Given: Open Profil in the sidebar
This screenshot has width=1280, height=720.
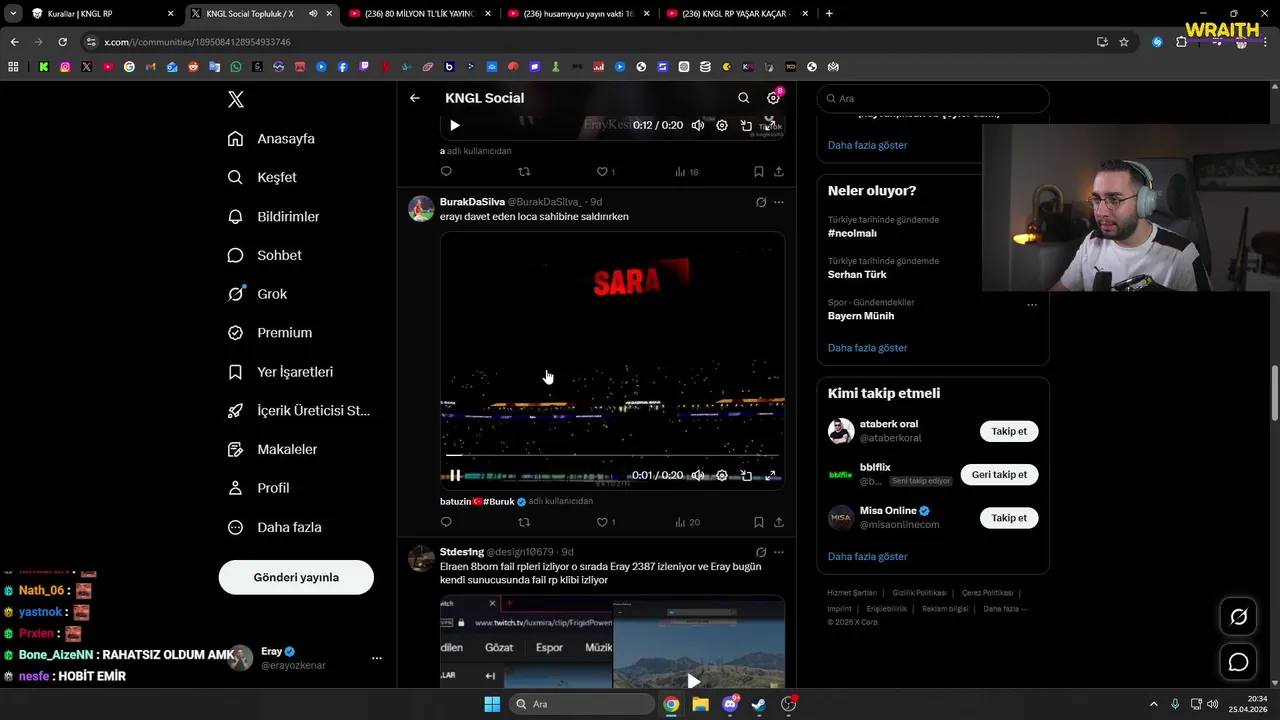Looking at the screenshot, I should click(258, 488).
